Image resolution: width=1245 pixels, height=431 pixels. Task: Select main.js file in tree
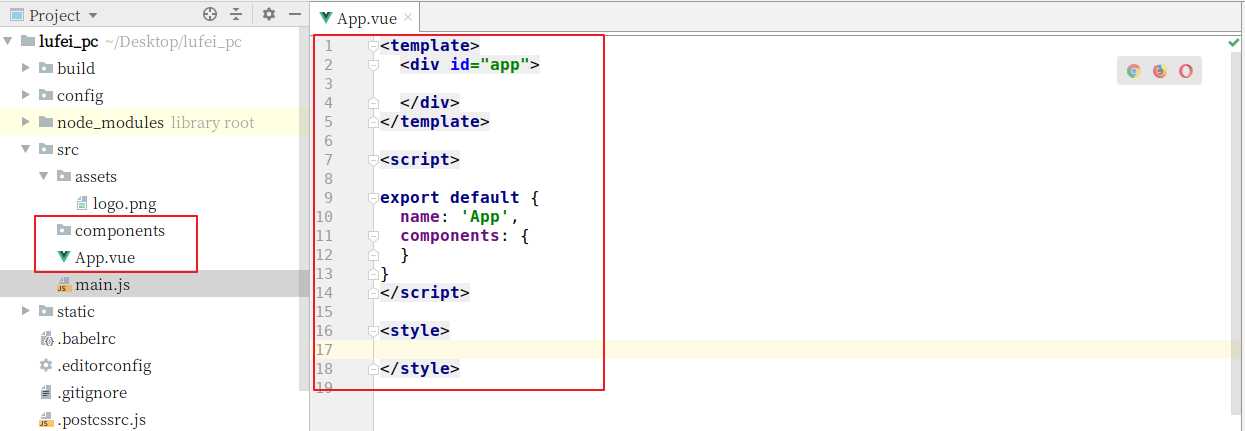93,285
